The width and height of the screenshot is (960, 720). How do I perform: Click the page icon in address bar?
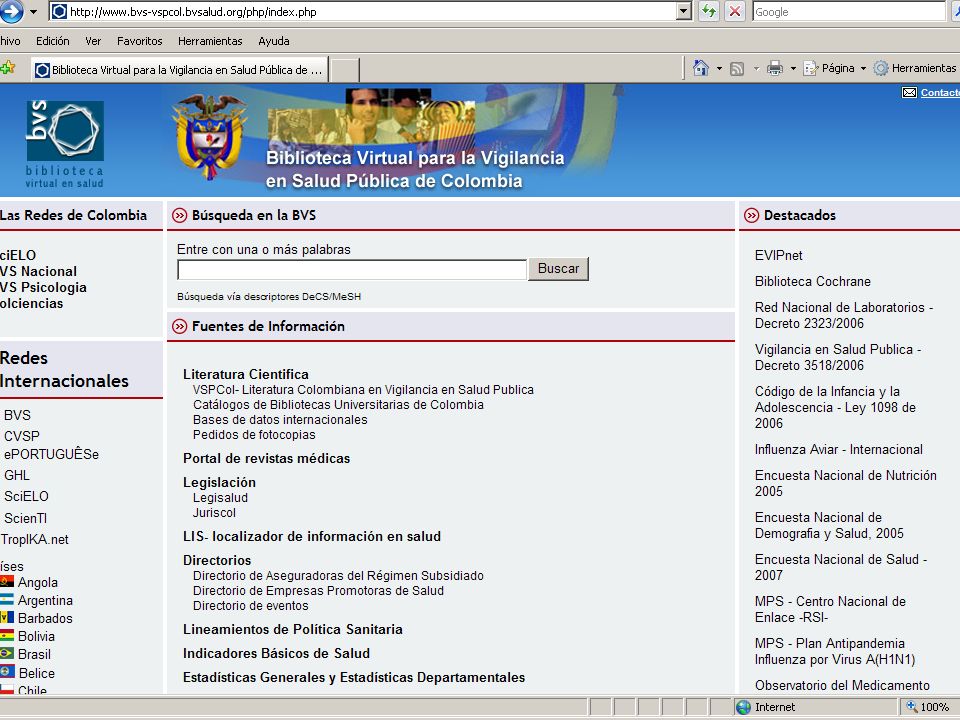pos(59,12)
